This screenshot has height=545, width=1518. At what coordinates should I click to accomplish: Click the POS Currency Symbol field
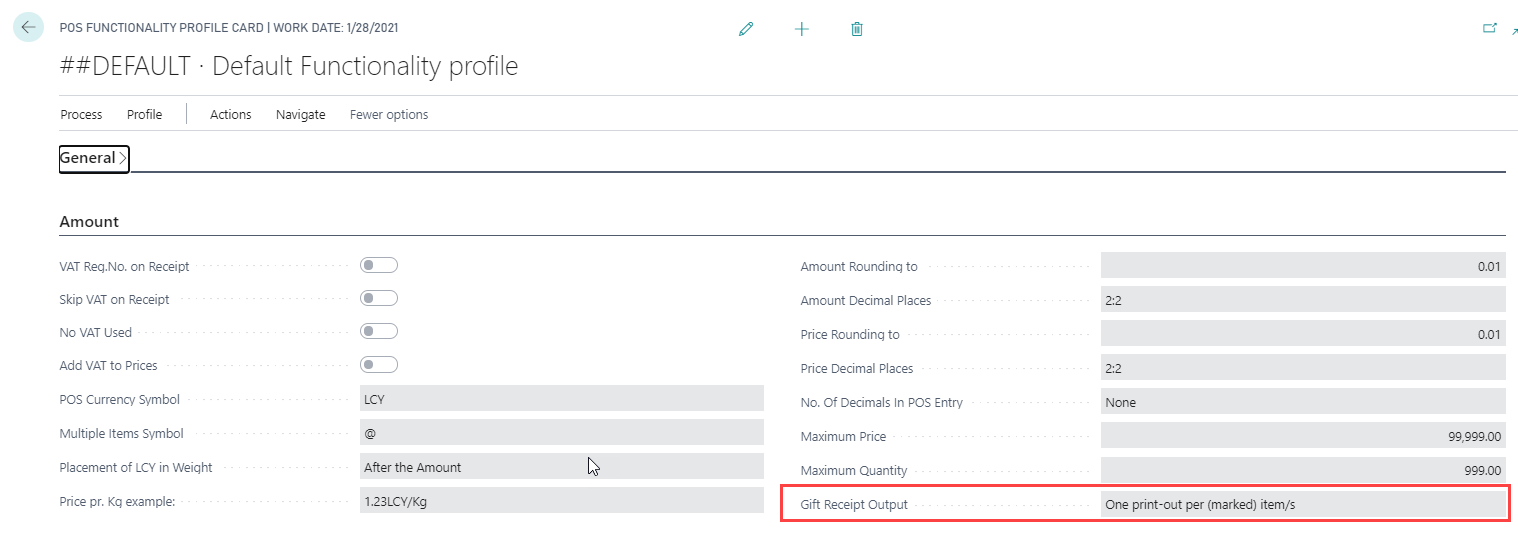click(x=561, y=399)
